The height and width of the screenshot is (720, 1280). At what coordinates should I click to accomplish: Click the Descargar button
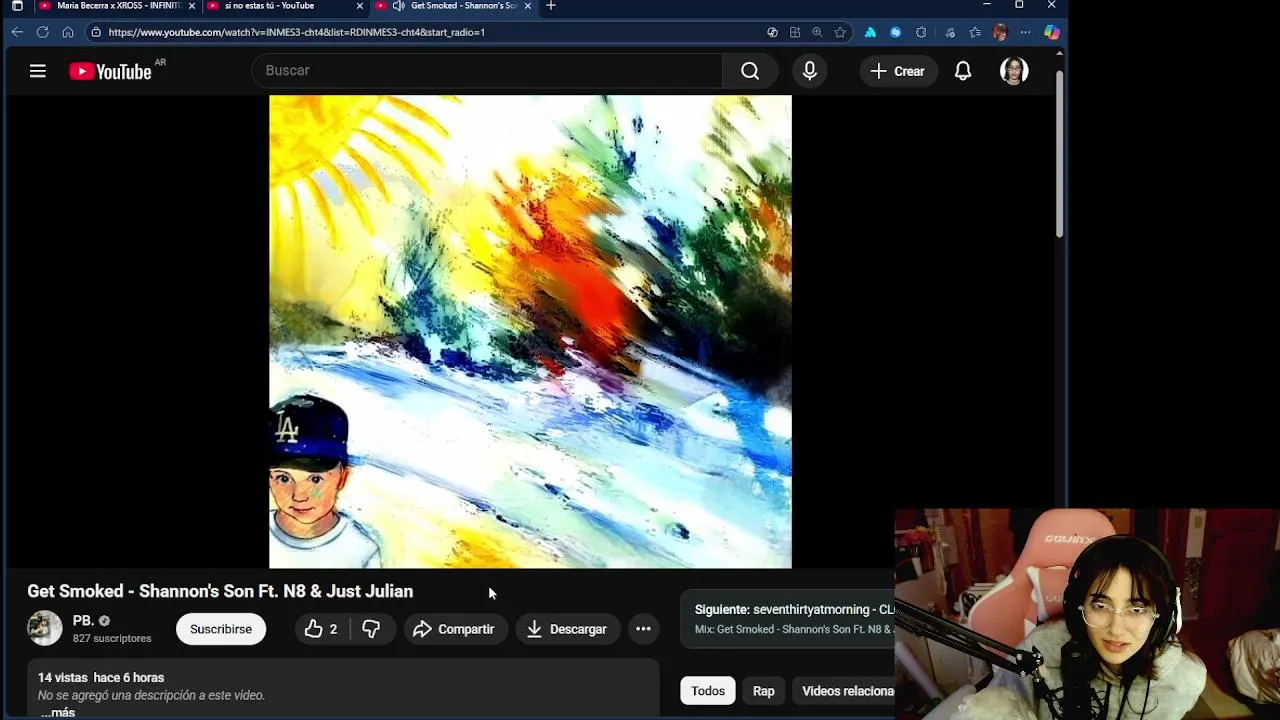[x=567, y=629]
